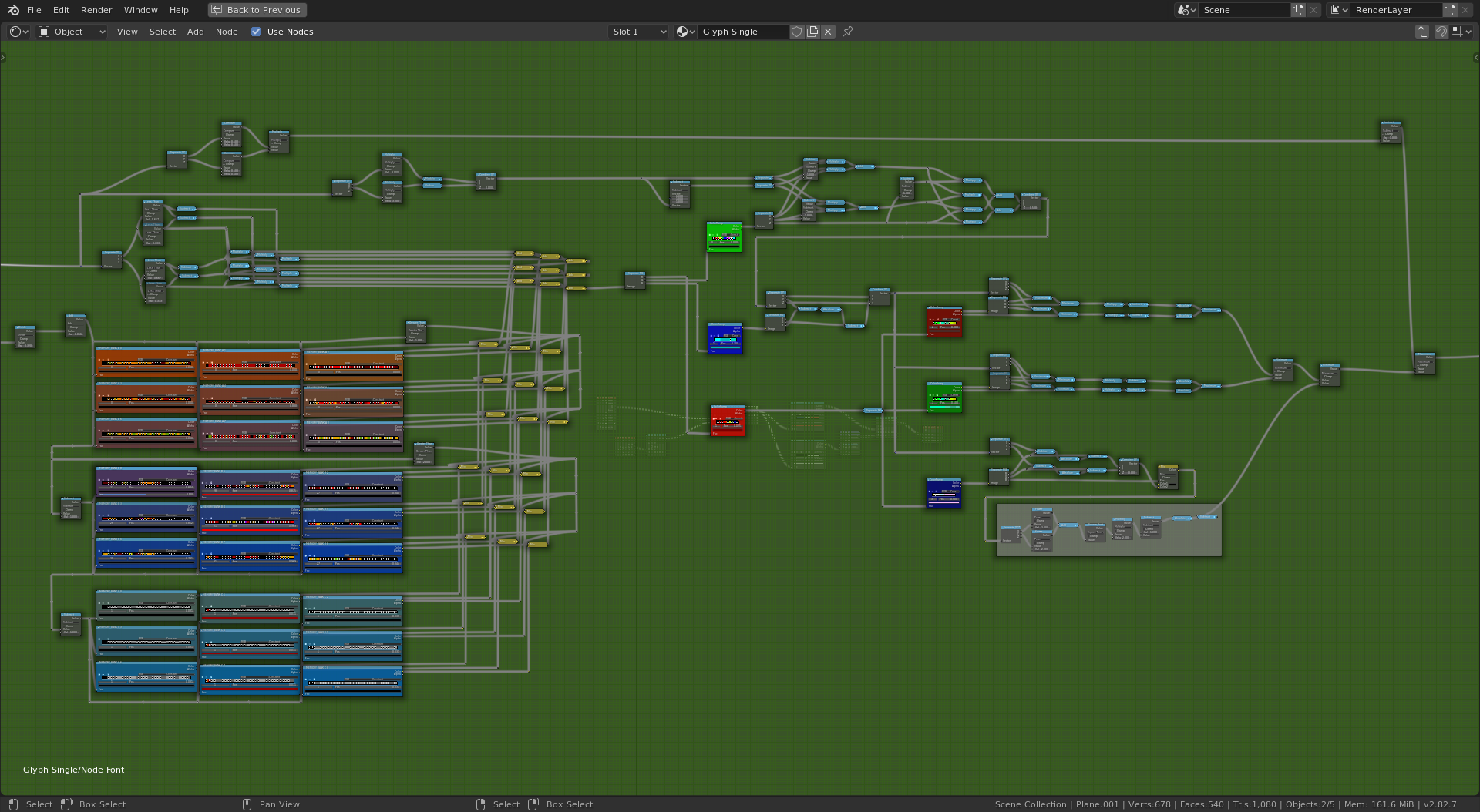The height and width of the screenshot is (812, 1480).
Task: Open the Add menu in node editor
Action: click(x=196, y=32)
